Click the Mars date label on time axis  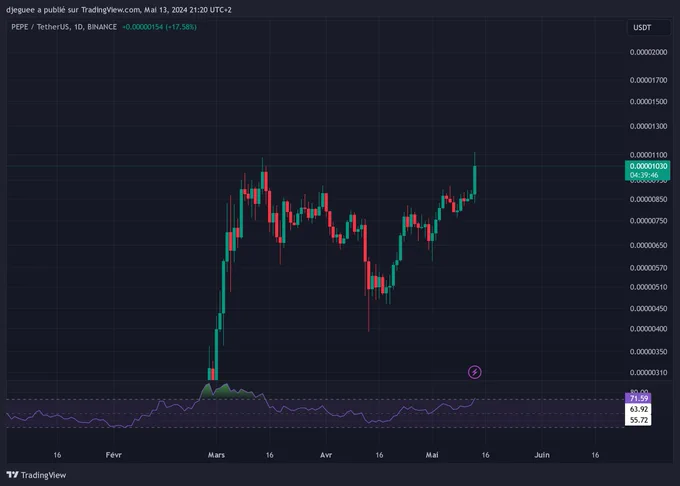pos(216,455)
